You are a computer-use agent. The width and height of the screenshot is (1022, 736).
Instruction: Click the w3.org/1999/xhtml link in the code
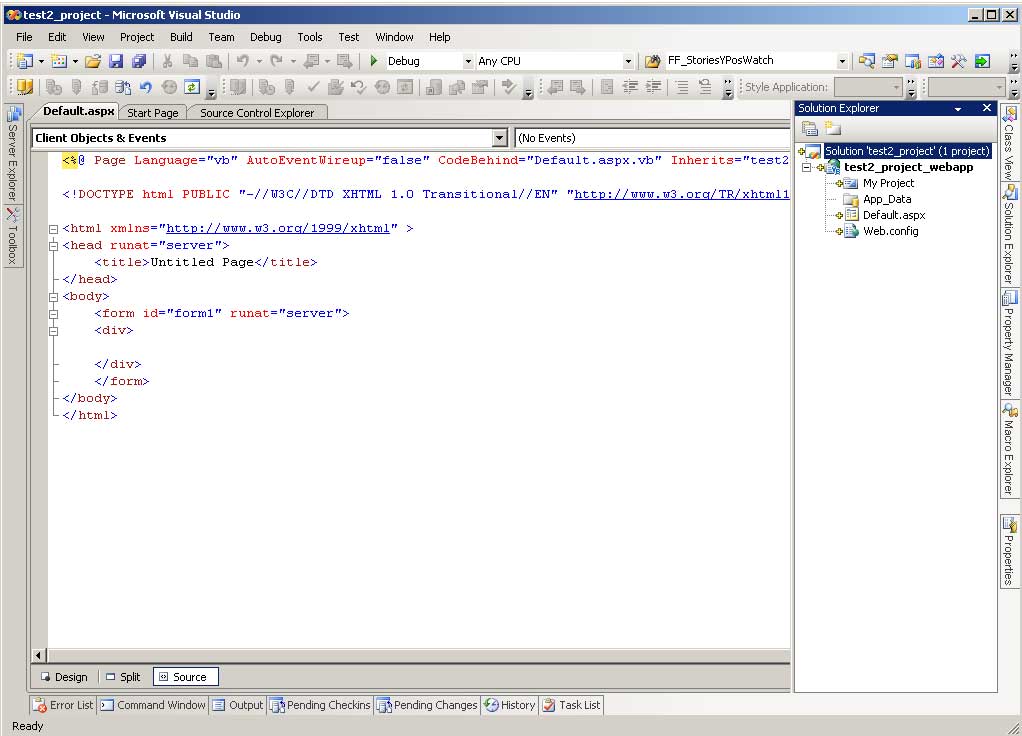click(x=278, y=228)
